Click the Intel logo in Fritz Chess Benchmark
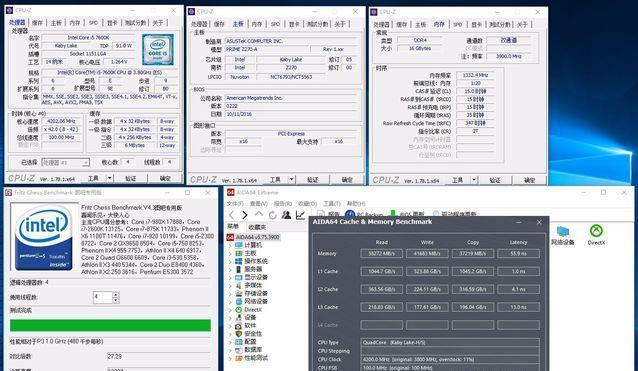This screenshot has width=638, height=371. (44, 237)
